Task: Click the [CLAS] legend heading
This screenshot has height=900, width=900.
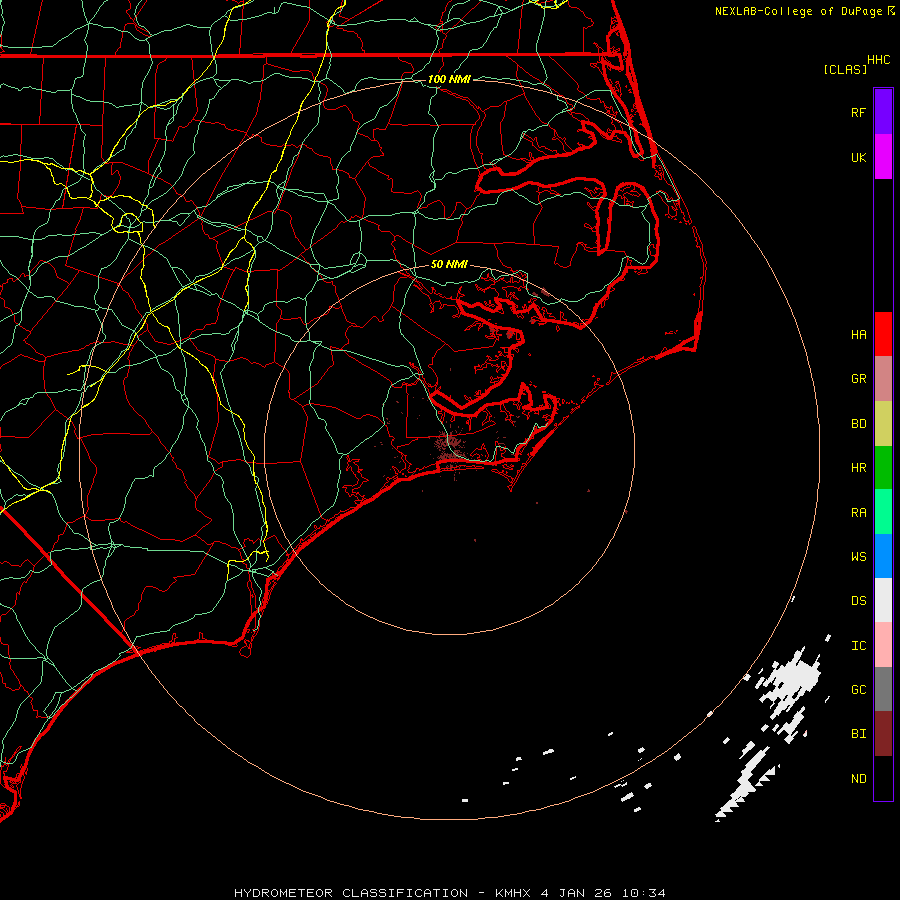Action: pyautogui.click(x=845, y=69)
